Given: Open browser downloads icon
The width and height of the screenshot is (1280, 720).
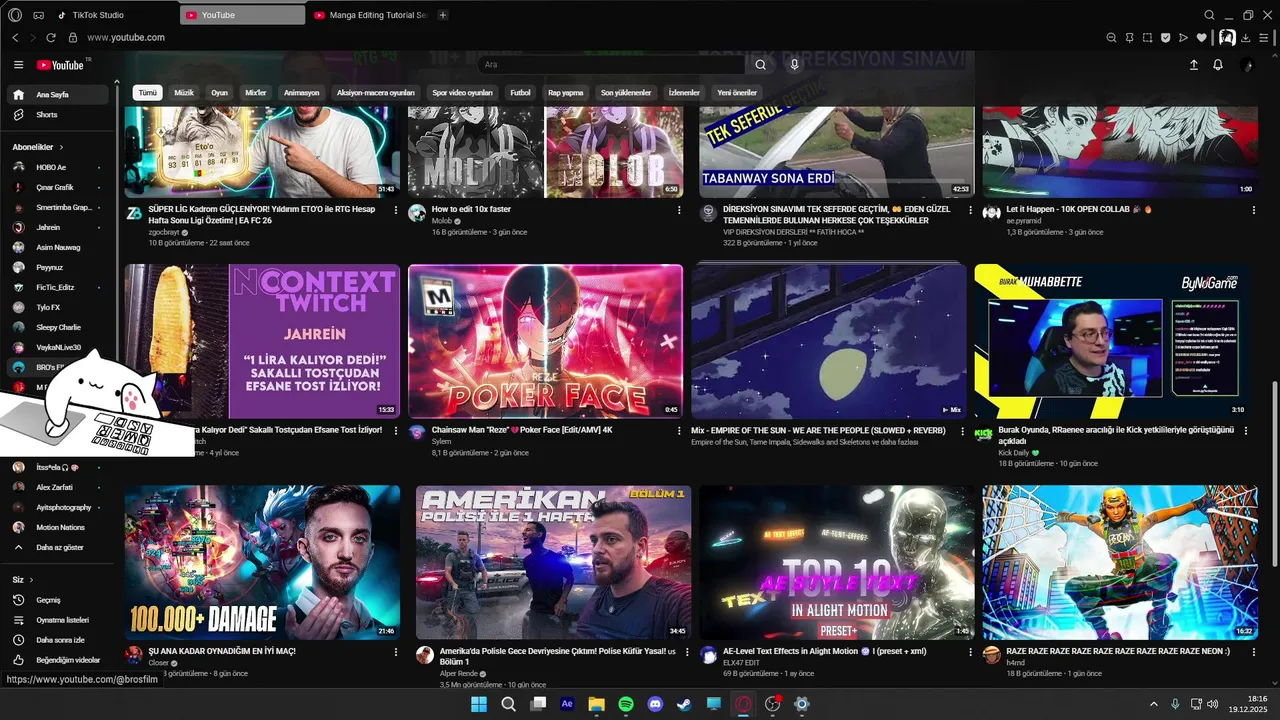Looking at the screenshot, I should [x=1246, y=38].
